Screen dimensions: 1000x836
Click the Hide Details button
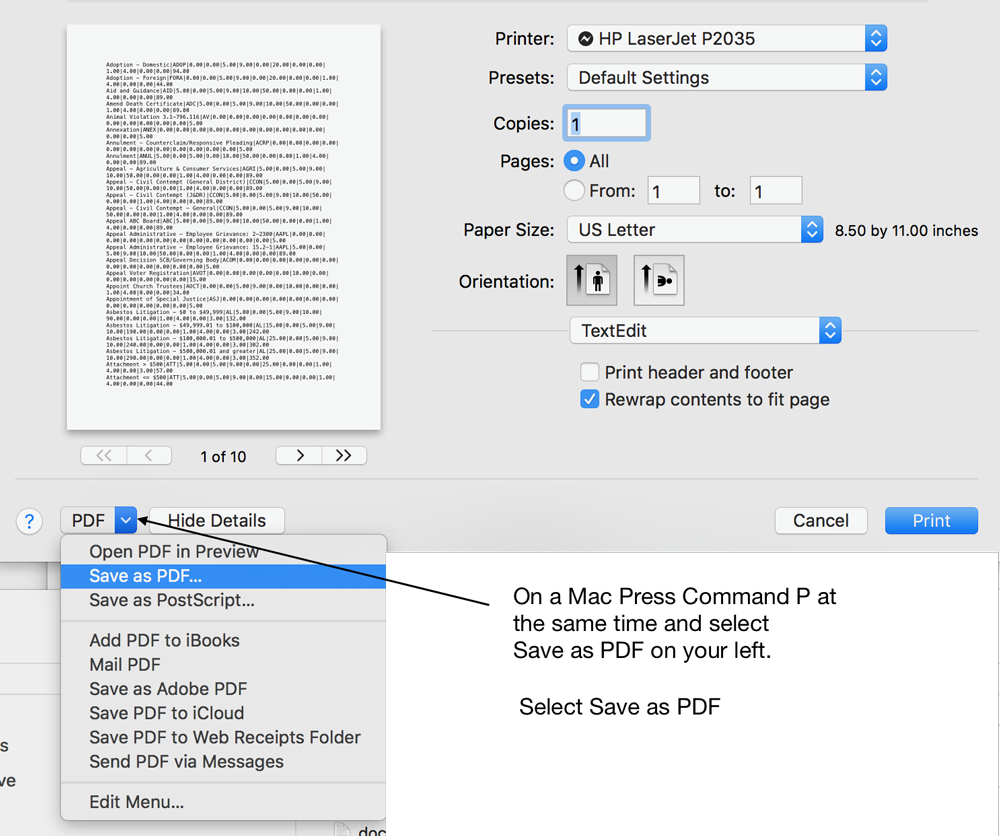coord(217,520)
